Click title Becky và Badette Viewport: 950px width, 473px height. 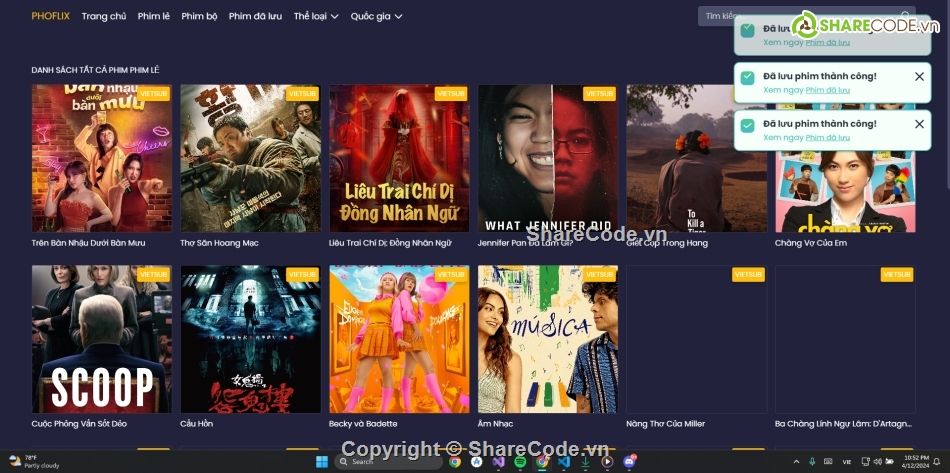click(363, 424)
